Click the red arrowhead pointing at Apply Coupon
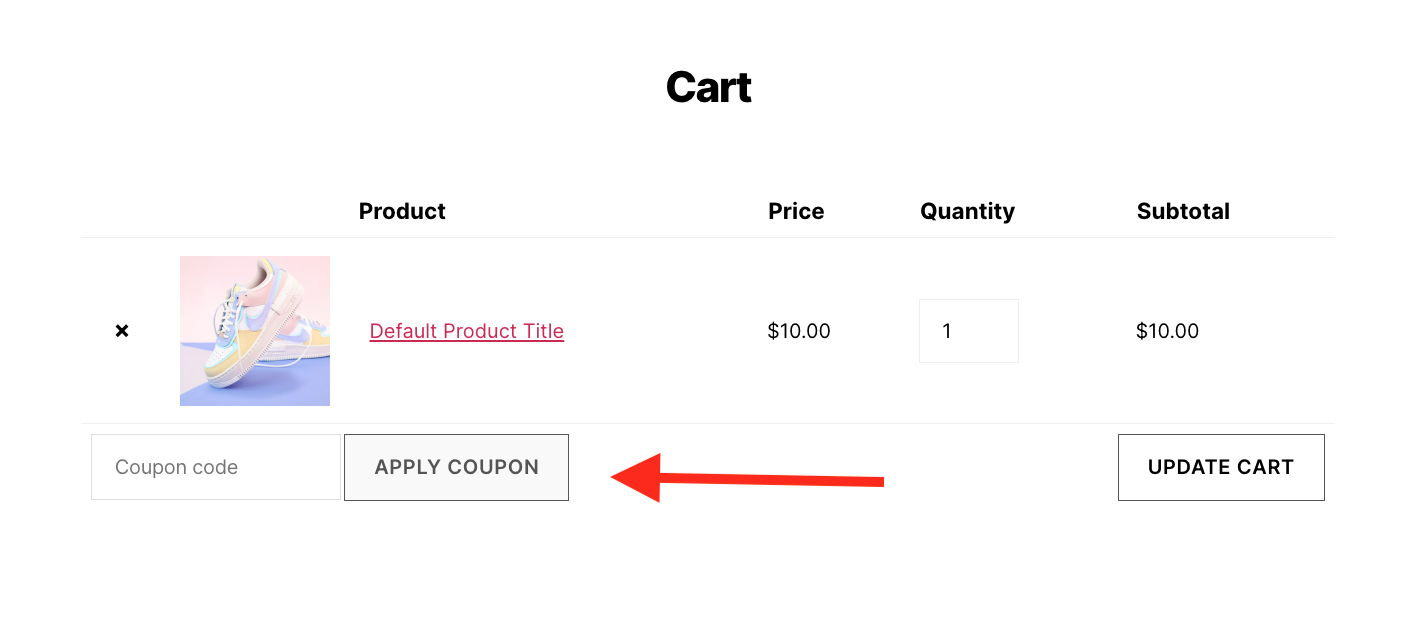The image size is (1426, 643). (x=638, y=477)
